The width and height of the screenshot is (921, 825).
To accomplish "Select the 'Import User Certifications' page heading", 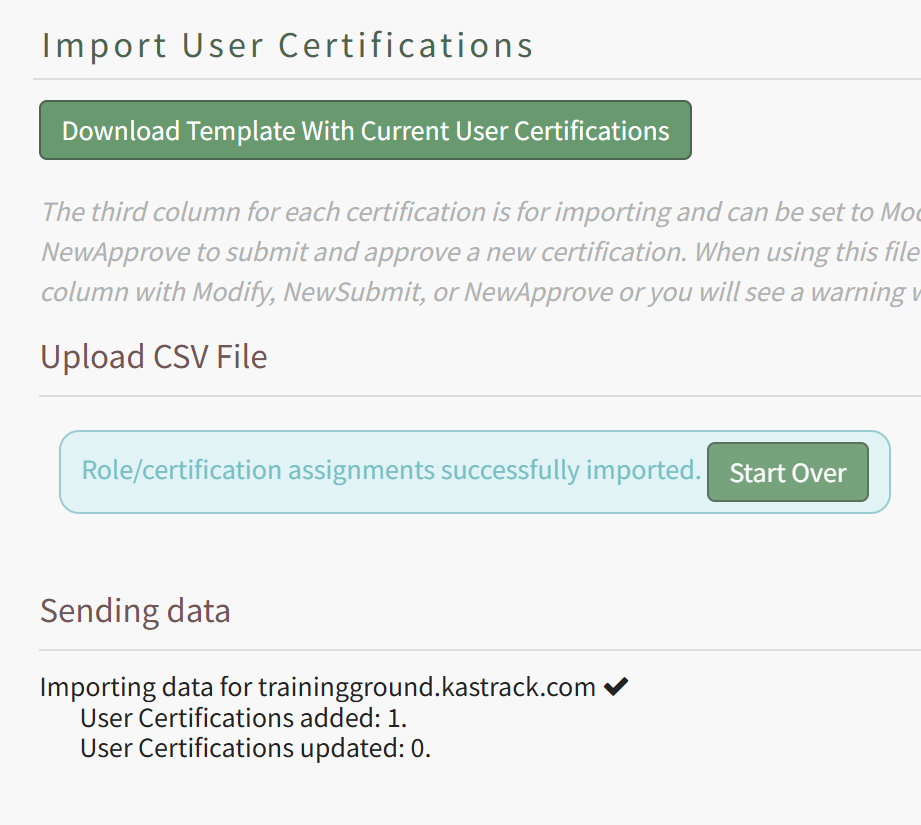I will tap(287, 45).
